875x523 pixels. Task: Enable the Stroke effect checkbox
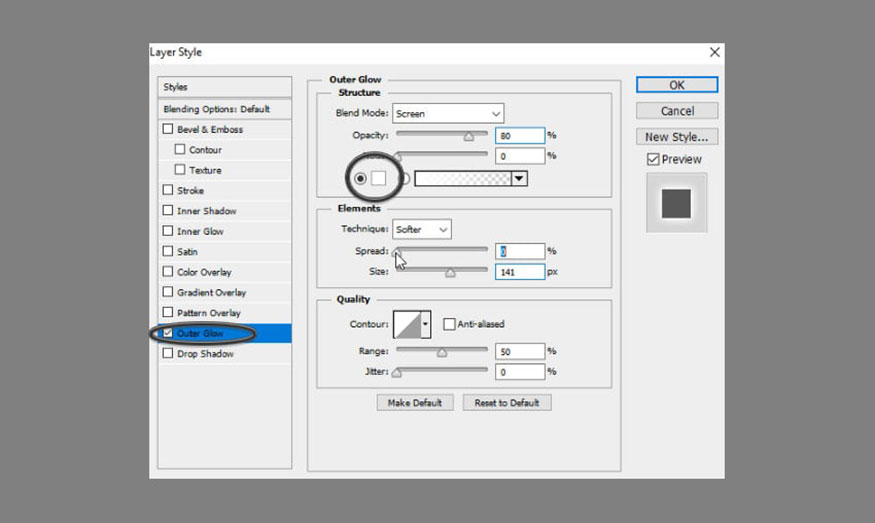tap(167, 190)
